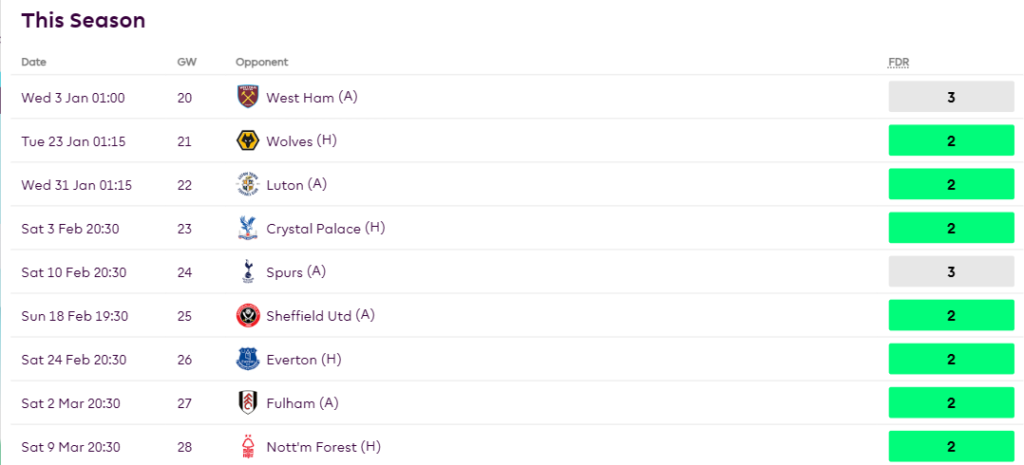1024x465 pixels.
Task: Open the West Ham (A) fixture link
Action: pos(311,97)
